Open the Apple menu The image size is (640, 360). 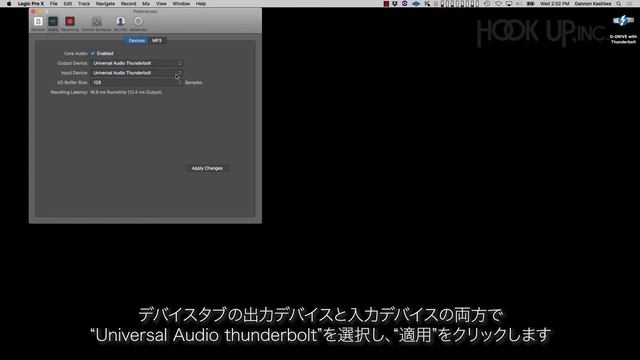(x=9, y=4)
